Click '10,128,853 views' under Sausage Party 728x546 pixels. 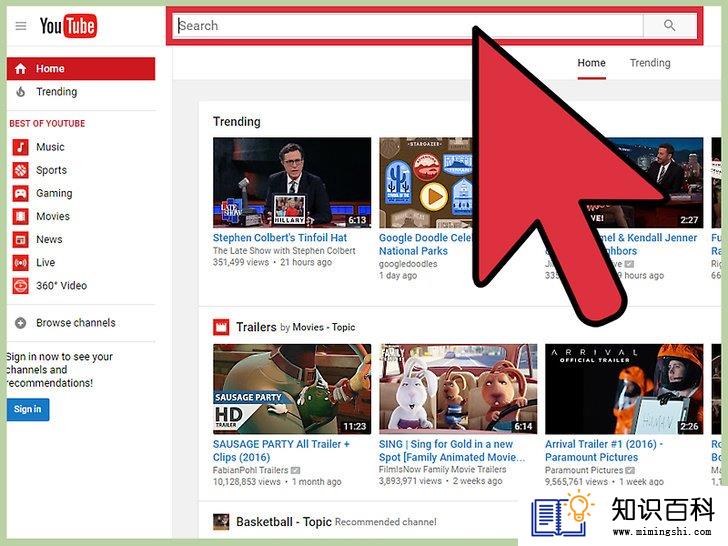pos(247,482)
